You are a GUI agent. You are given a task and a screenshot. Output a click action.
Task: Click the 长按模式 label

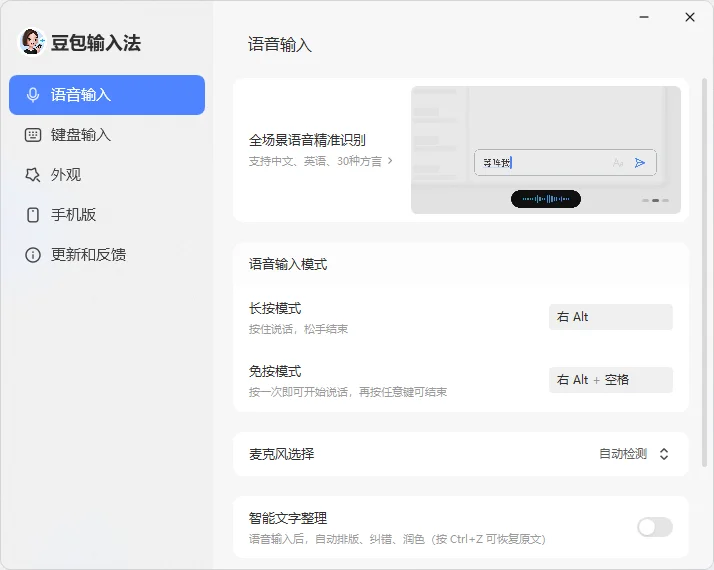pos(275,308)
